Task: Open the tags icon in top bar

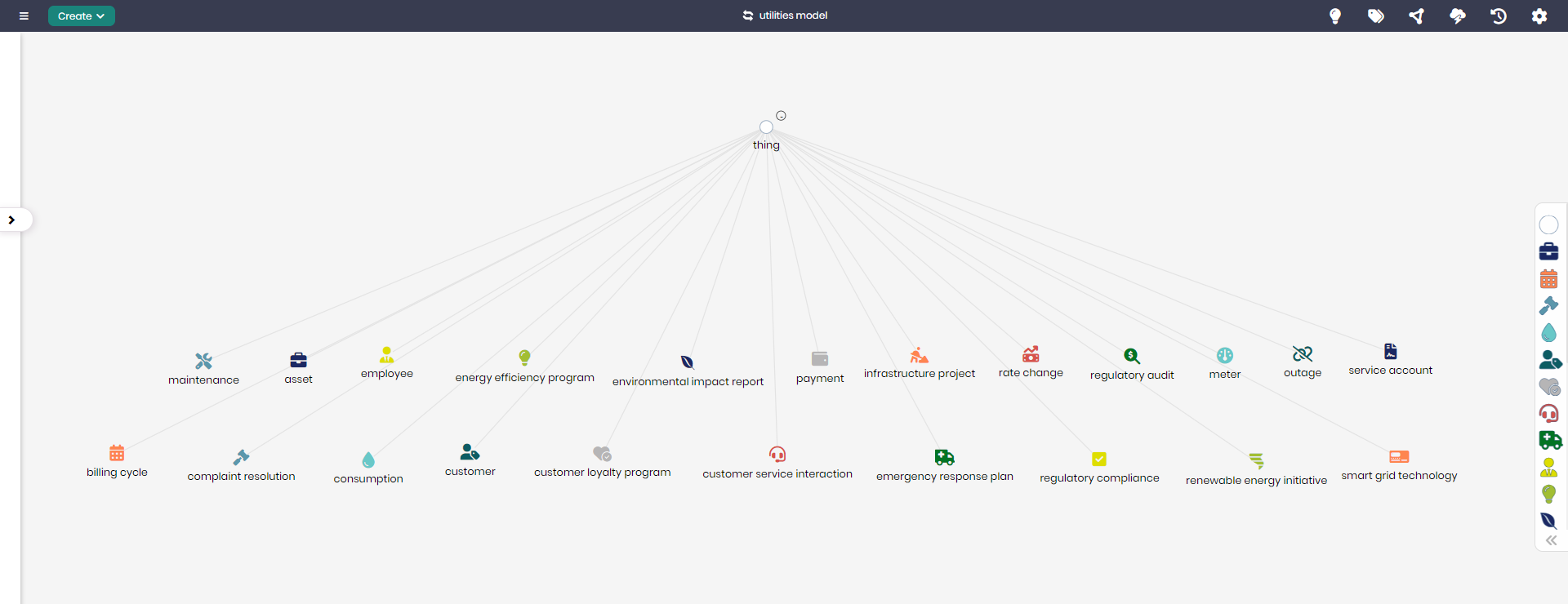Action: [x=1376, y=16]
